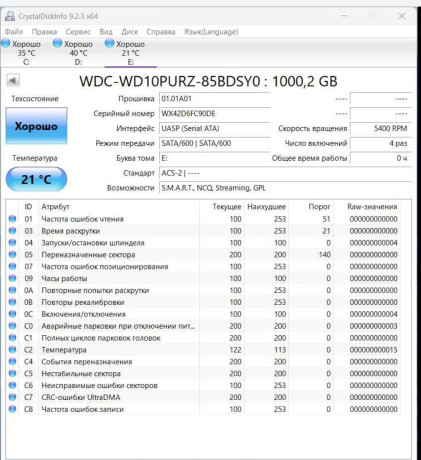Click the CrystalDiskInfo title bar icon
Viewport: 421px width, 460px height.
10,16
